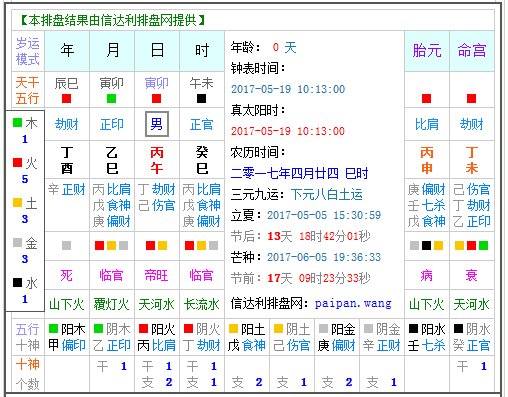Click the 辛 正财 hidden stem entry

coord(67,189)
